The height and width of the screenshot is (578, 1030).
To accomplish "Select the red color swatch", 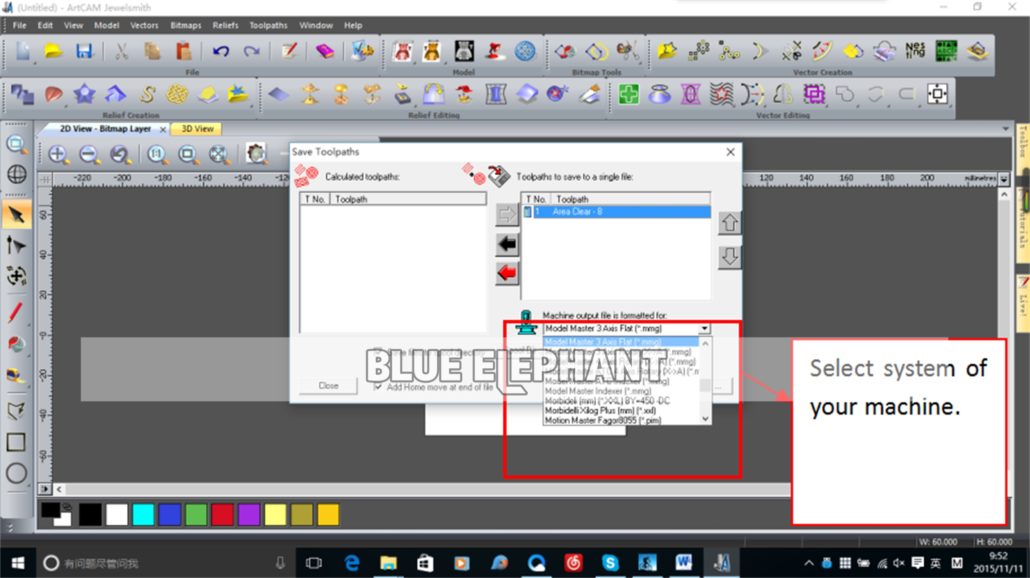I will point(222,514).
